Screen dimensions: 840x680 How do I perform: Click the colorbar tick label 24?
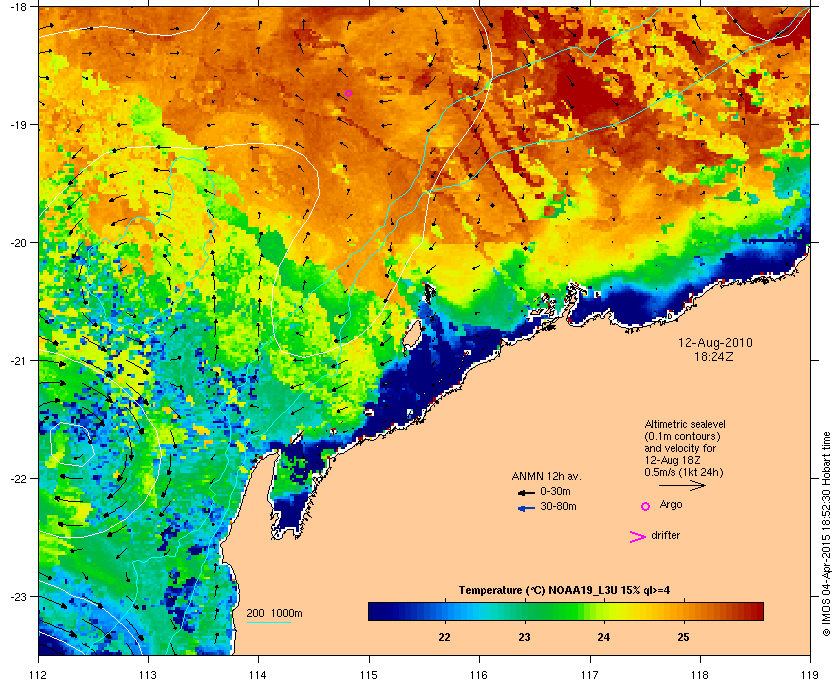click(x=604, y=637)
